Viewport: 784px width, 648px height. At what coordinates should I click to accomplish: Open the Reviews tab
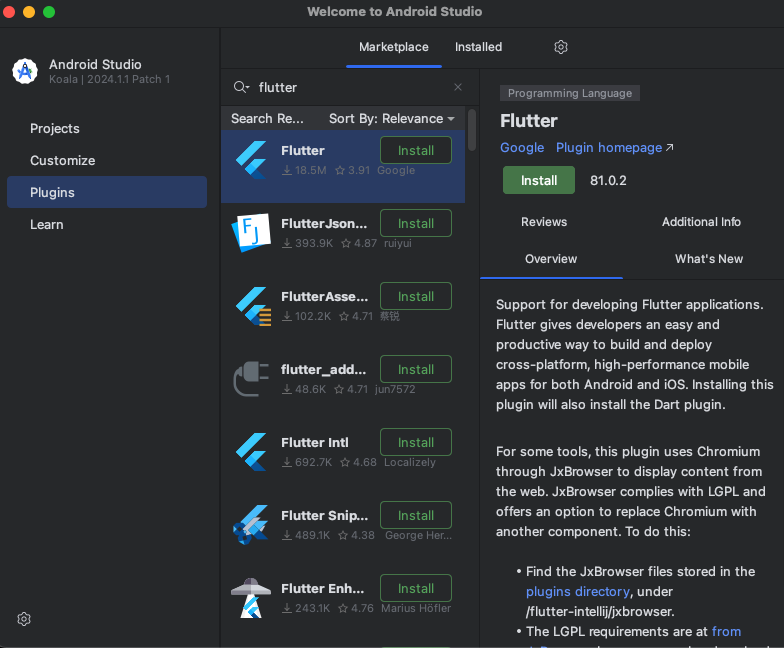(544, 222)
